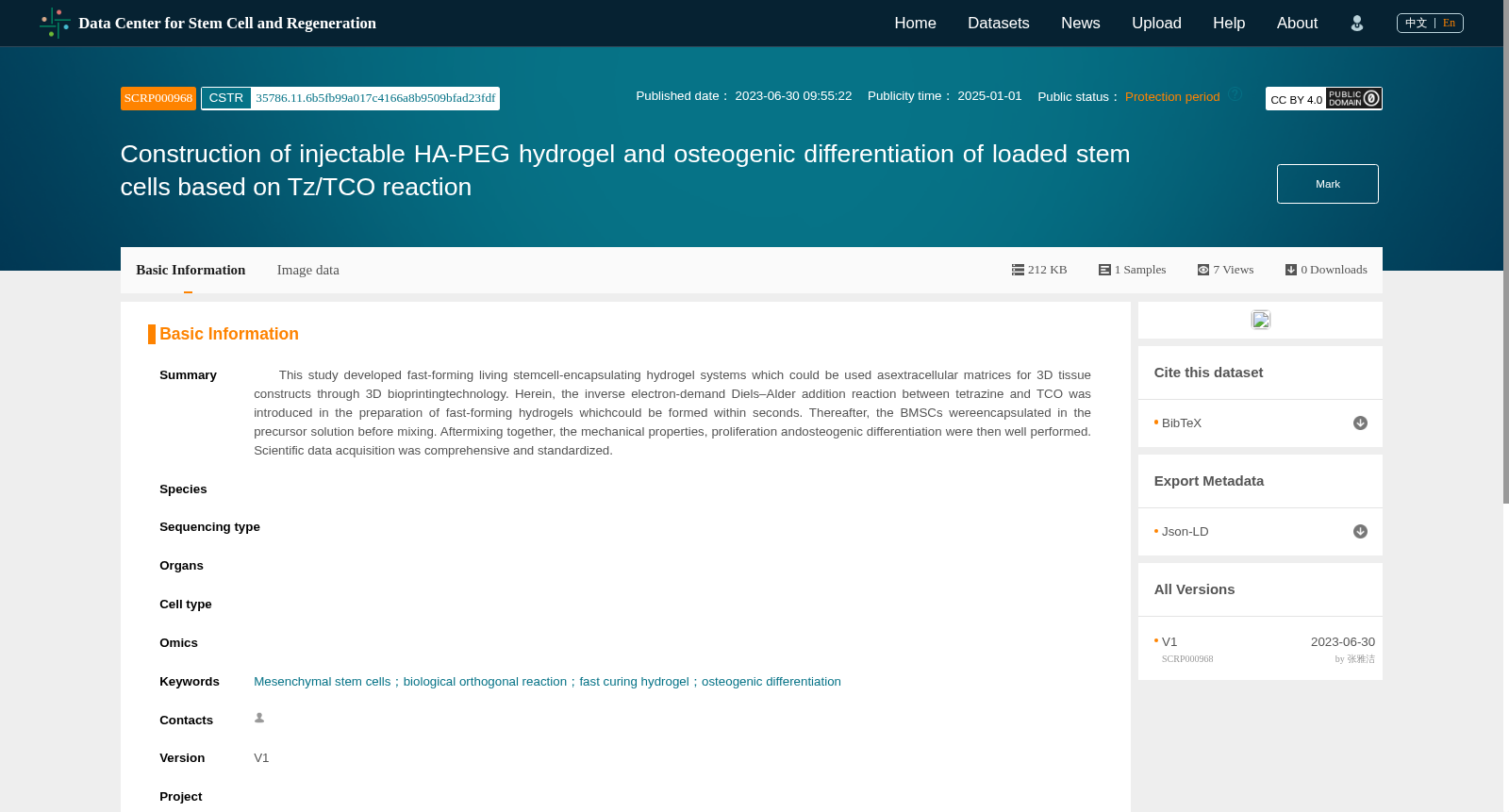Click the contact person icon
The image size is (1509, 812).
pyautogui.click(x=259, y=719)
